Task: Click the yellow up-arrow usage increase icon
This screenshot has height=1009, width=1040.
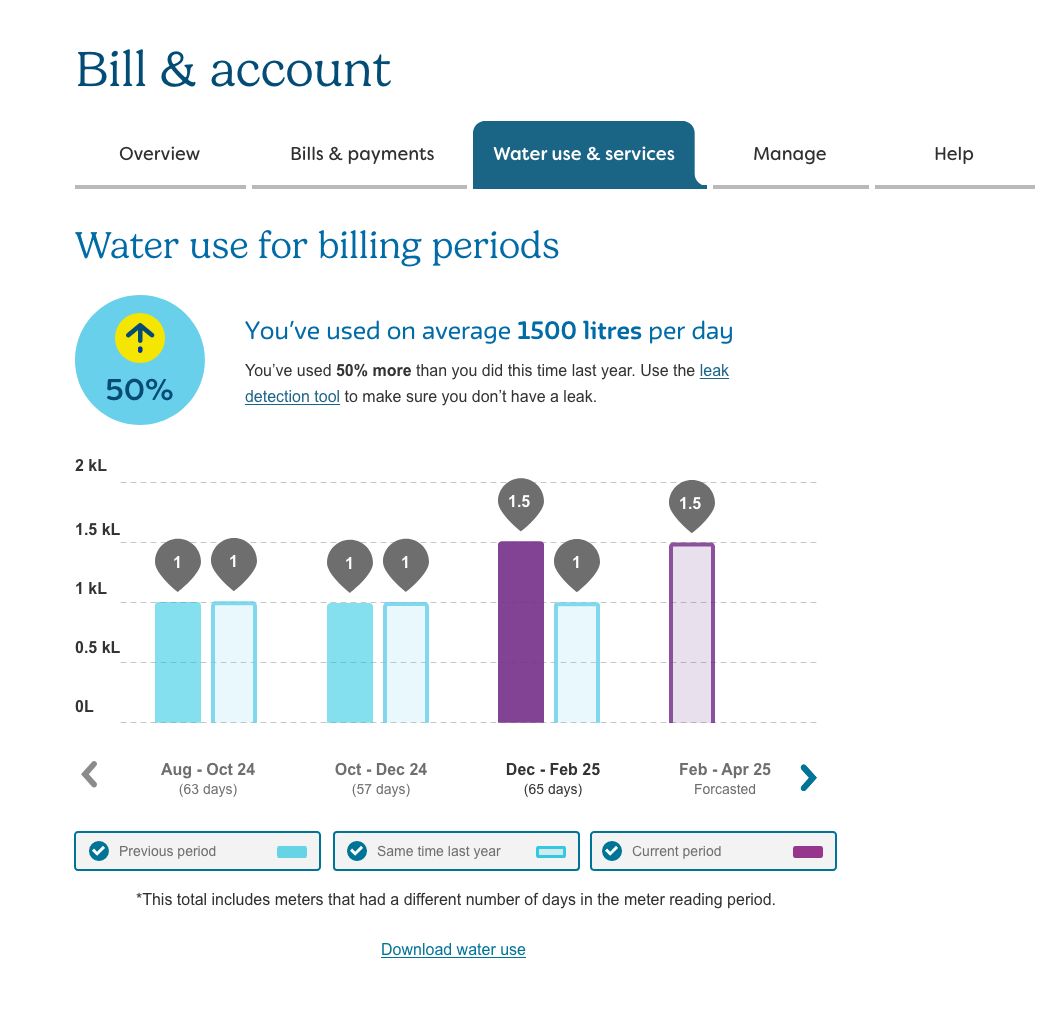Action: (x=140, y=338)
